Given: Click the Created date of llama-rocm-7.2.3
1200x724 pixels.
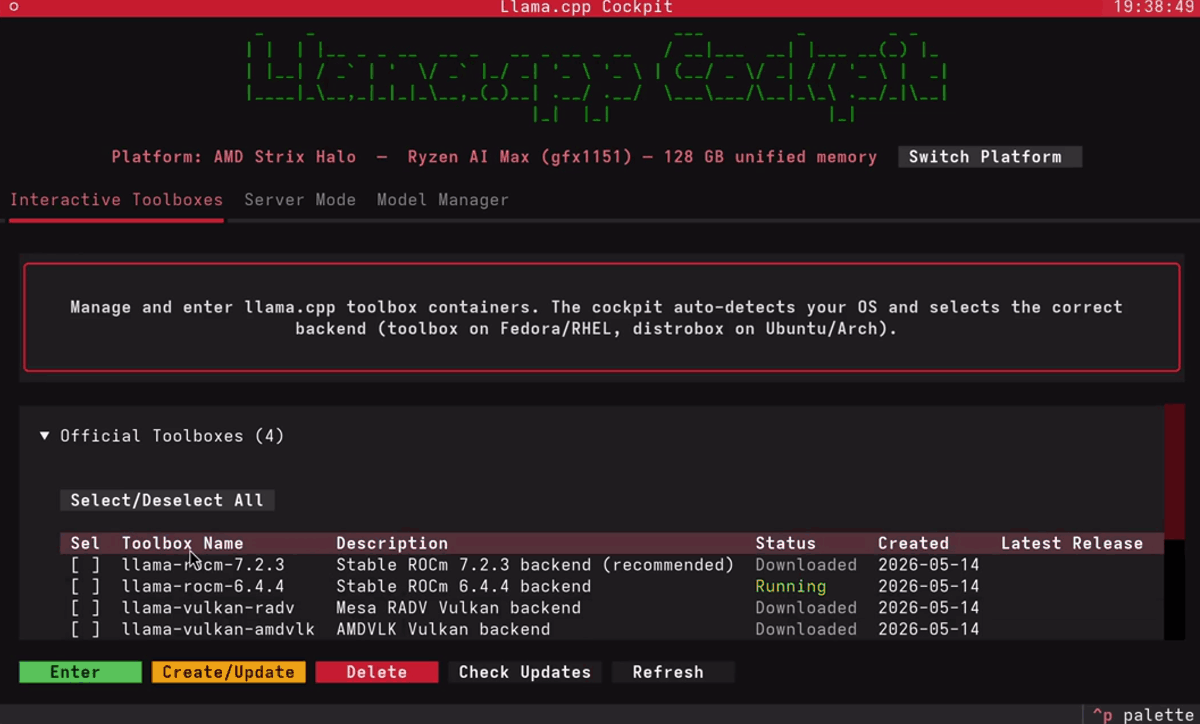Looking at the screenshot, I should [x=929, y=565].
